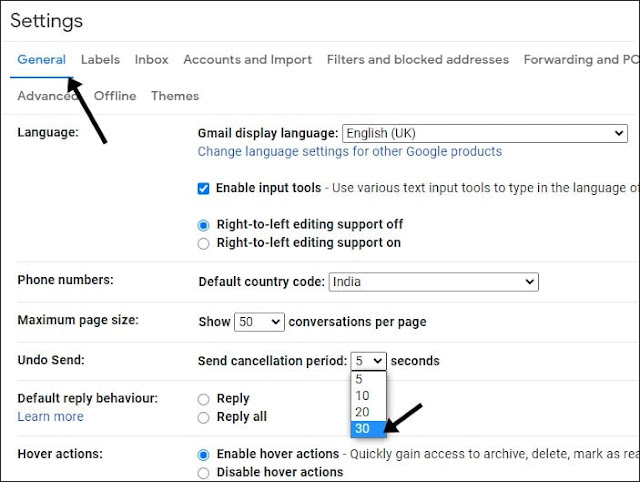Select Enable hover actions option
This screenshot has width=640, height=482.
(x=203, y=455)
